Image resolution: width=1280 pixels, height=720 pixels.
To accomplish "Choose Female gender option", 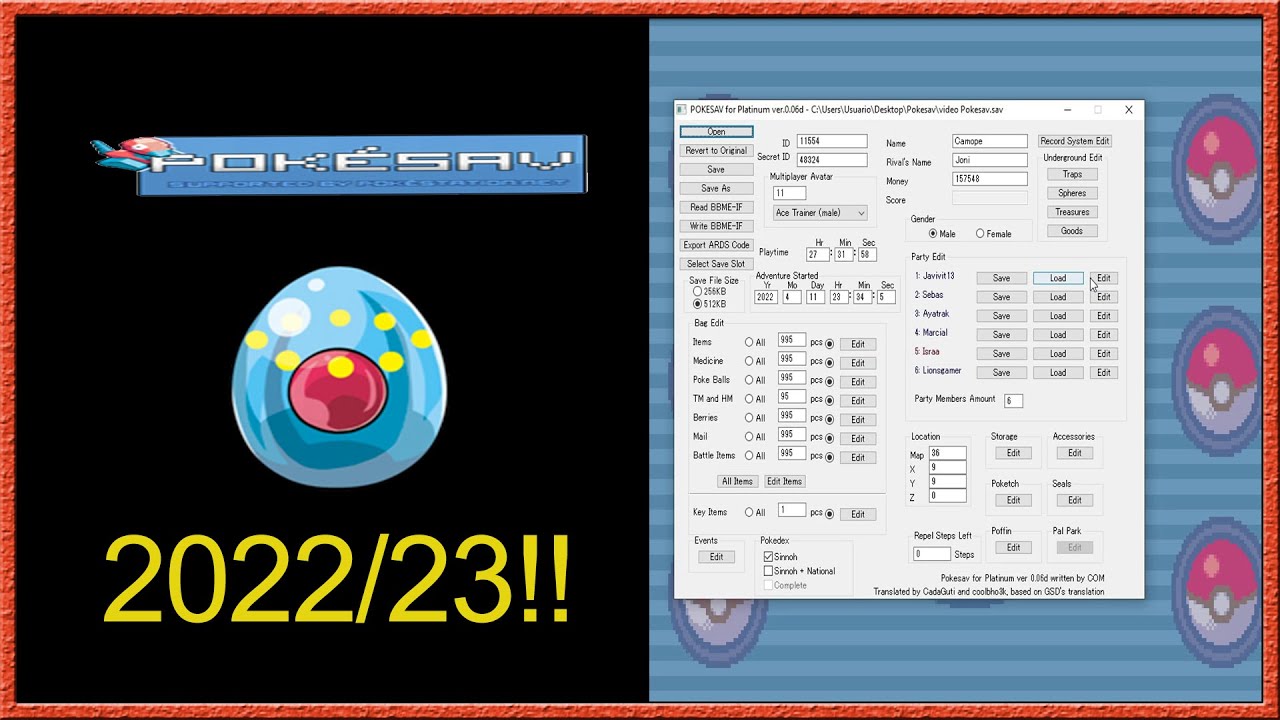I will click(x=980, y=234).
